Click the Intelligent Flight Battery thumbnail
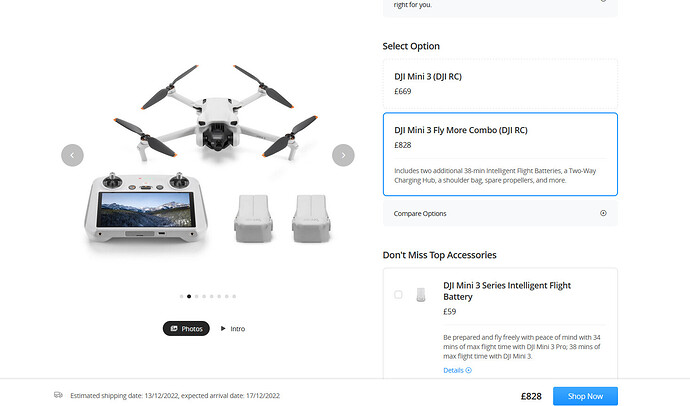 [x=421, y=295]
